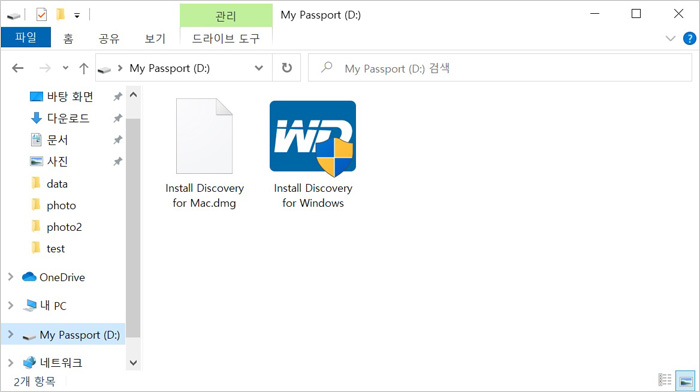Switch to the 홈 ribbon tab
Image resolution: width=700 pixels, height=392 pixels.
tap(68, 38)
